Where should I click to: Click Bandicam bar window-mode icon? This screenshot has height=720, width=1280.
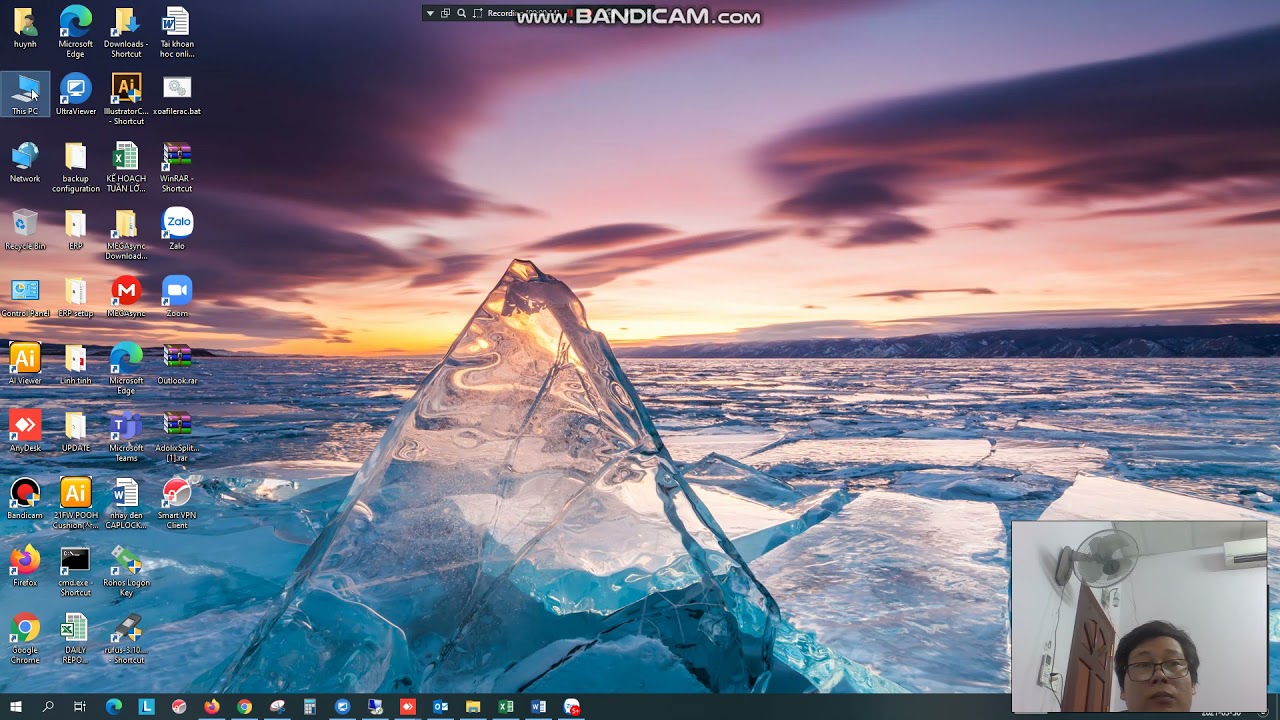tap(445, 13)
